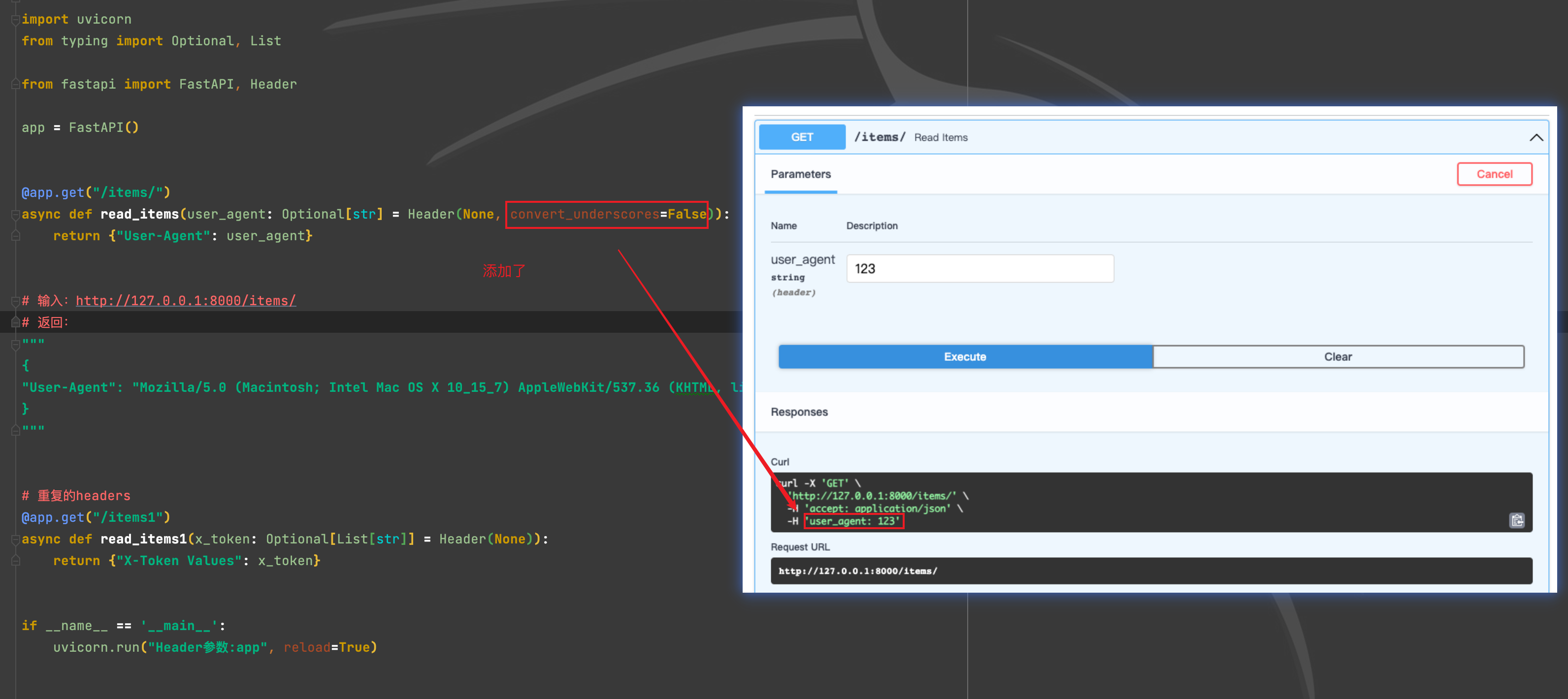Click the Name column header
1568x699 pixels.
[x=784, y=226]
